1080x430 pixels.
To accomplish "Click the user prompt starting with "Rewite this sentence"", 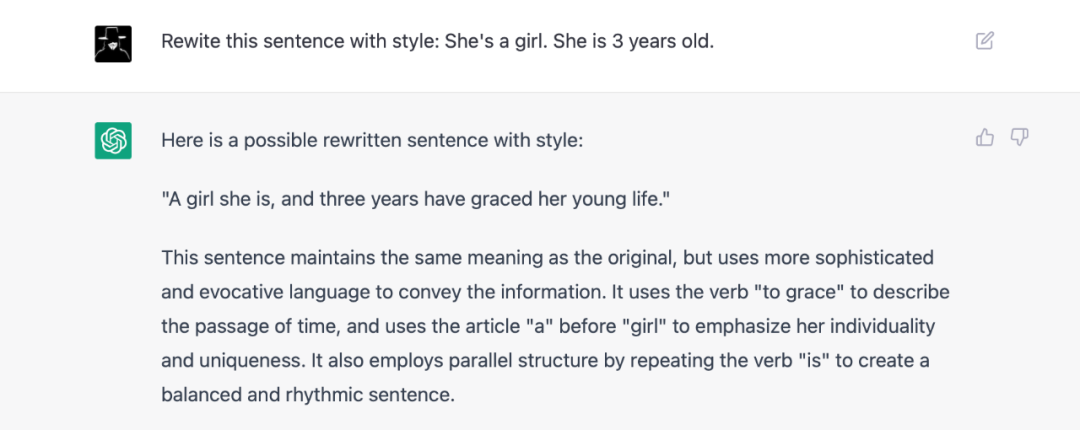I will click(x=437, y=43).
